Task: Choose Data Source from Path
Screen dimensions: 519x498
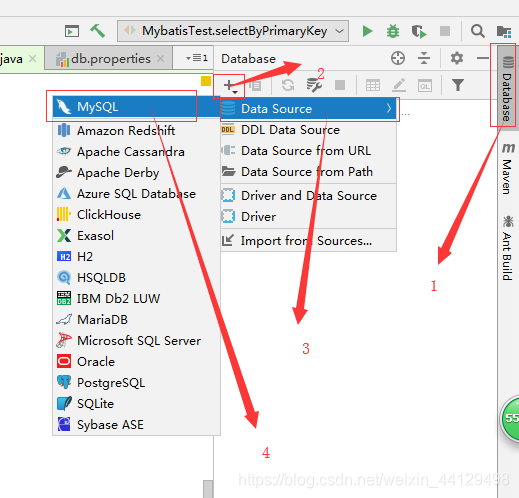Action: pyautogui.click(x=308, y=172)
